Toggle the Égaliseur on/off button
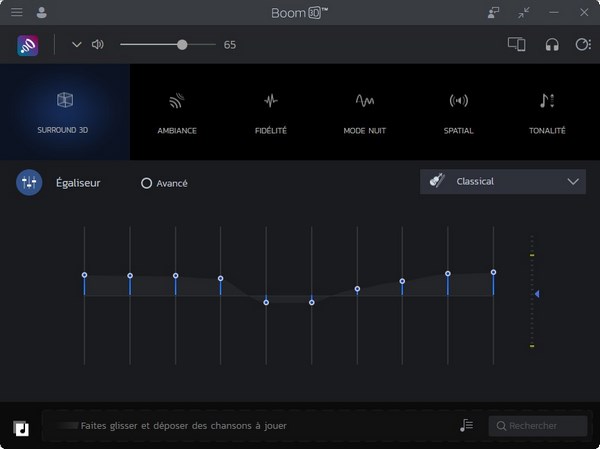 (29, 183)
